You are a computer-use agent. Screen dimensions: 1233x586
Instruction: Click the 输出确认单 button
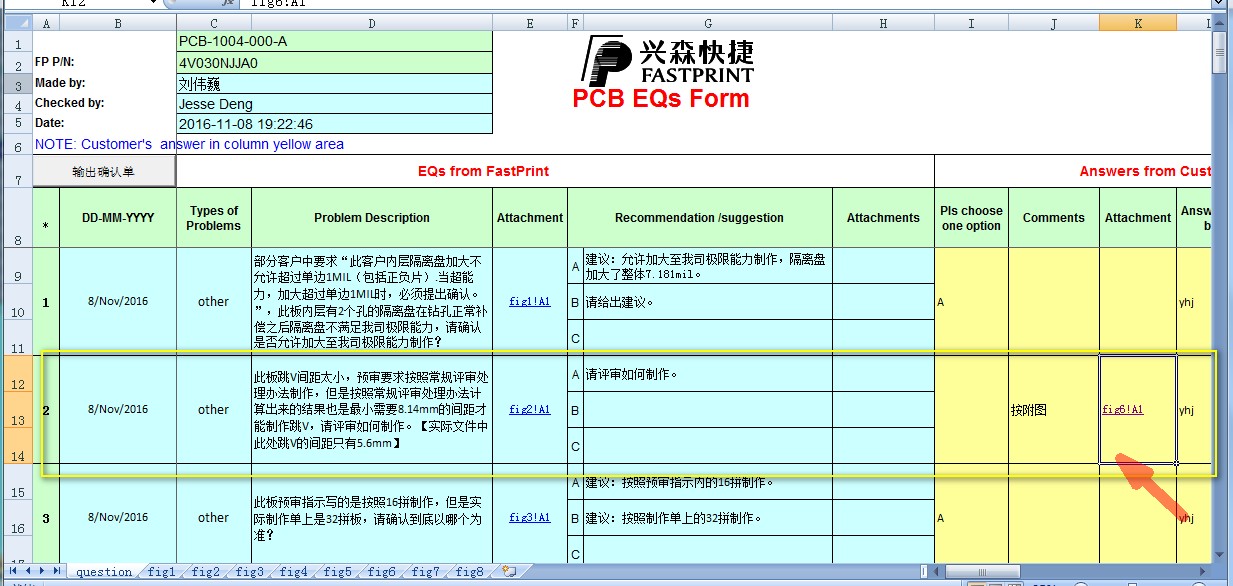104,171
